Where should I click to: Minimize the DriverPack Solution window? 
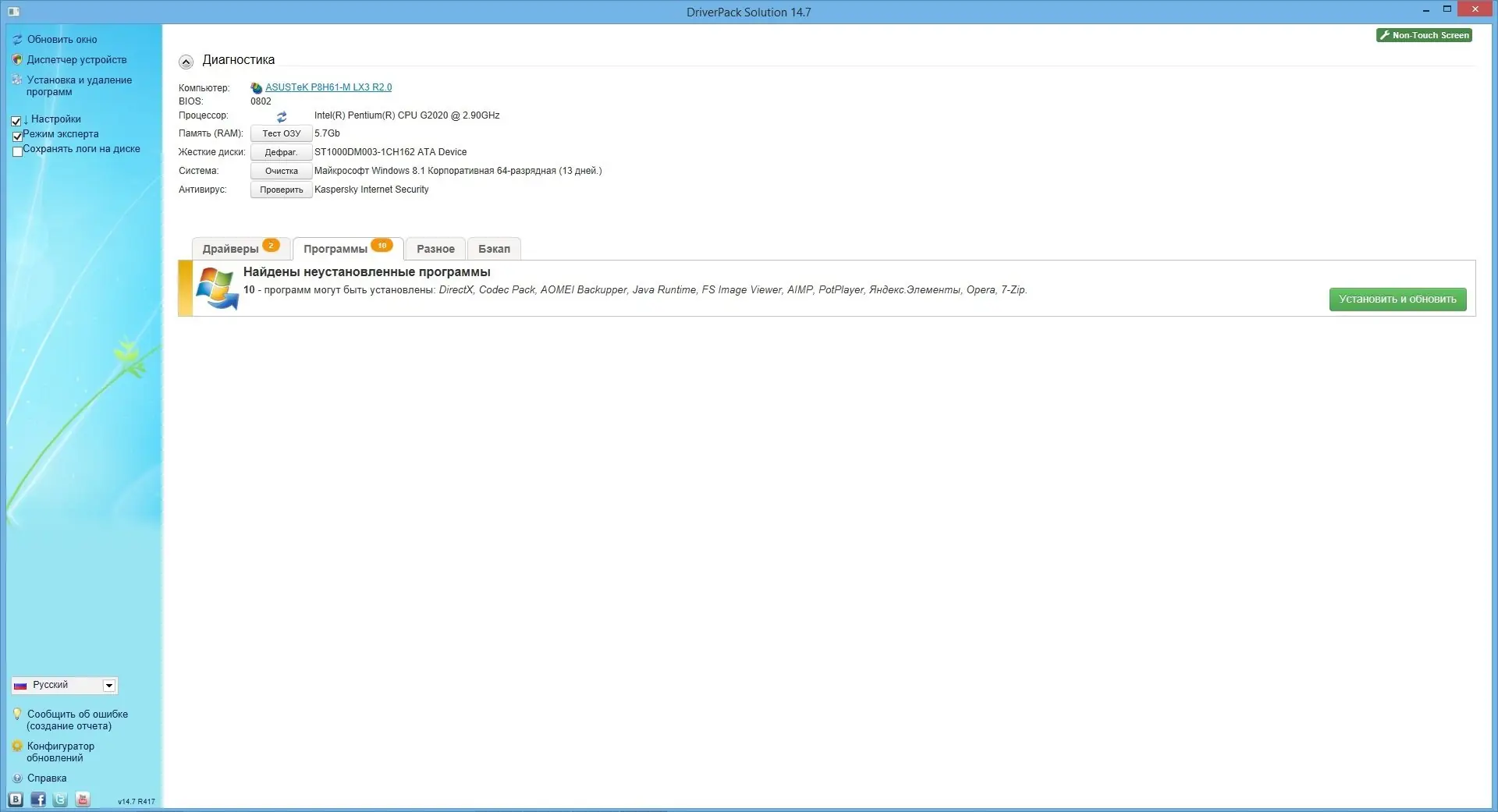[1425, 10]
